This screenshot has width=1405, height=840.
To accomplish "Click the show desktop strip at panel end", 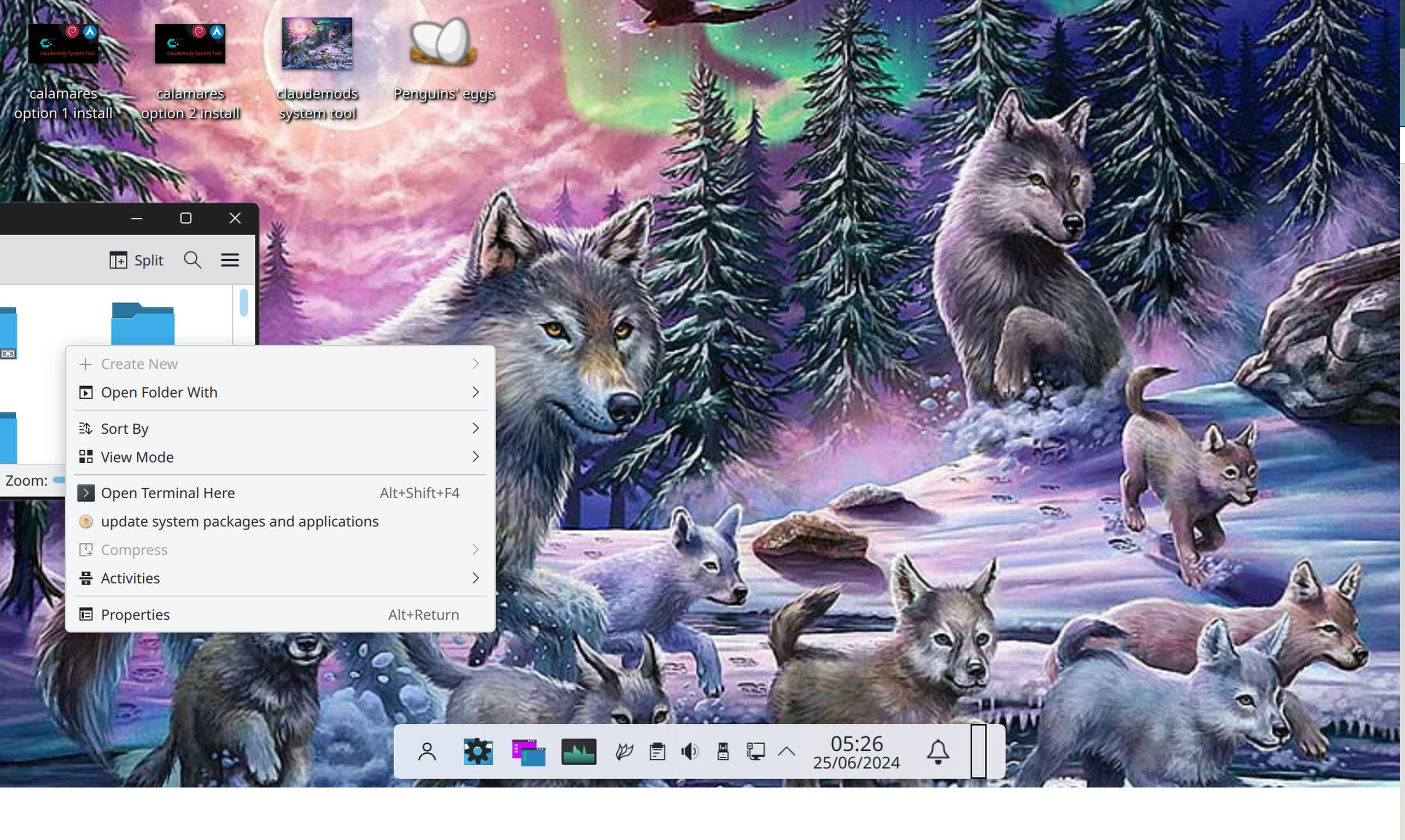I will 979,752.
